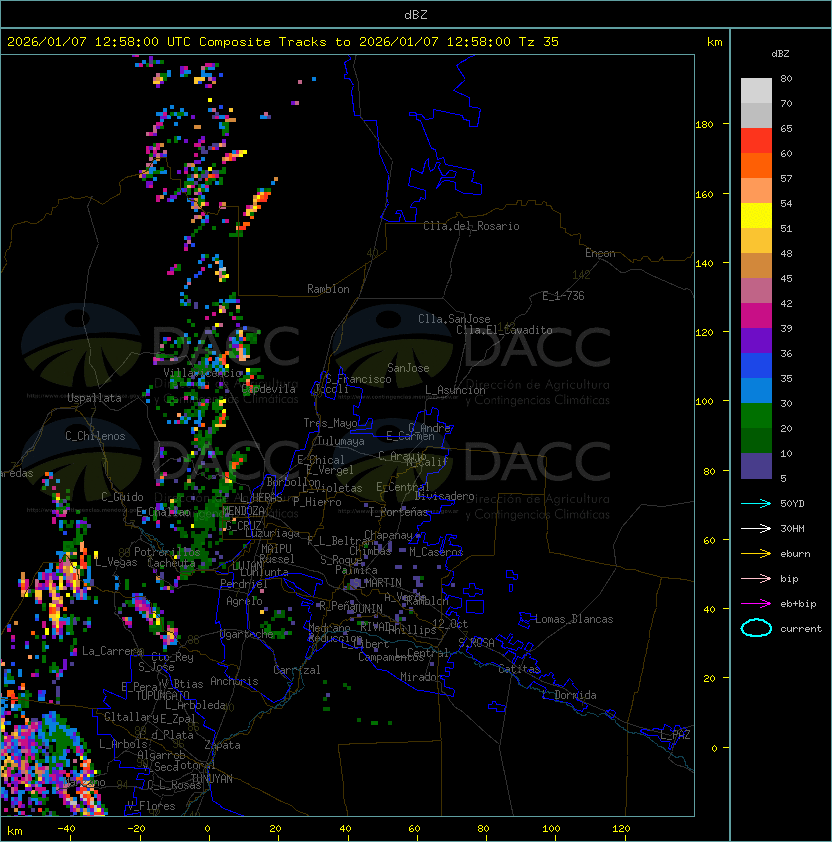Image resolution: width=832 pixels, height=842 pixels.
Task: Pick the mauve 45 dBZ swatch
Action: (756, 291)
